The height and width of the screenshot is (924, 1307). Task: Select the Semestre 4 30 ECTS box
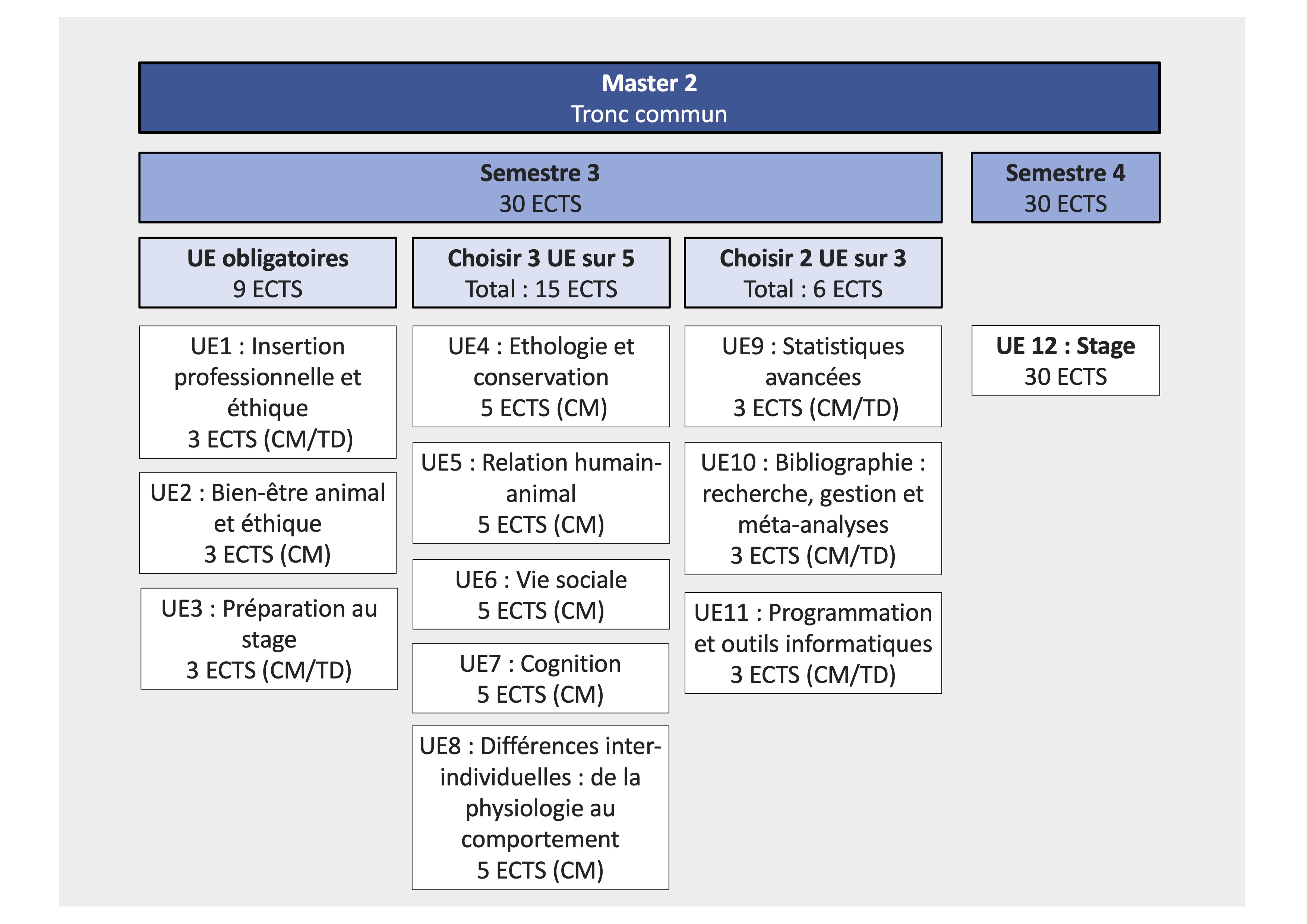pos(1065,188)
